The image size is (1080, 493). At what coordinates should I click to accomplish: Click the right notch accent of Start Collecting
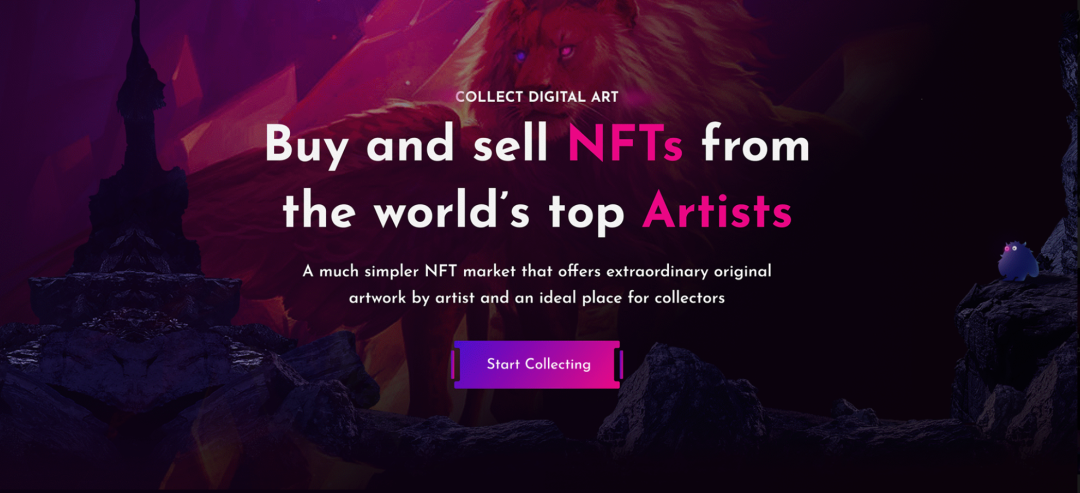[x=620, y=364]
